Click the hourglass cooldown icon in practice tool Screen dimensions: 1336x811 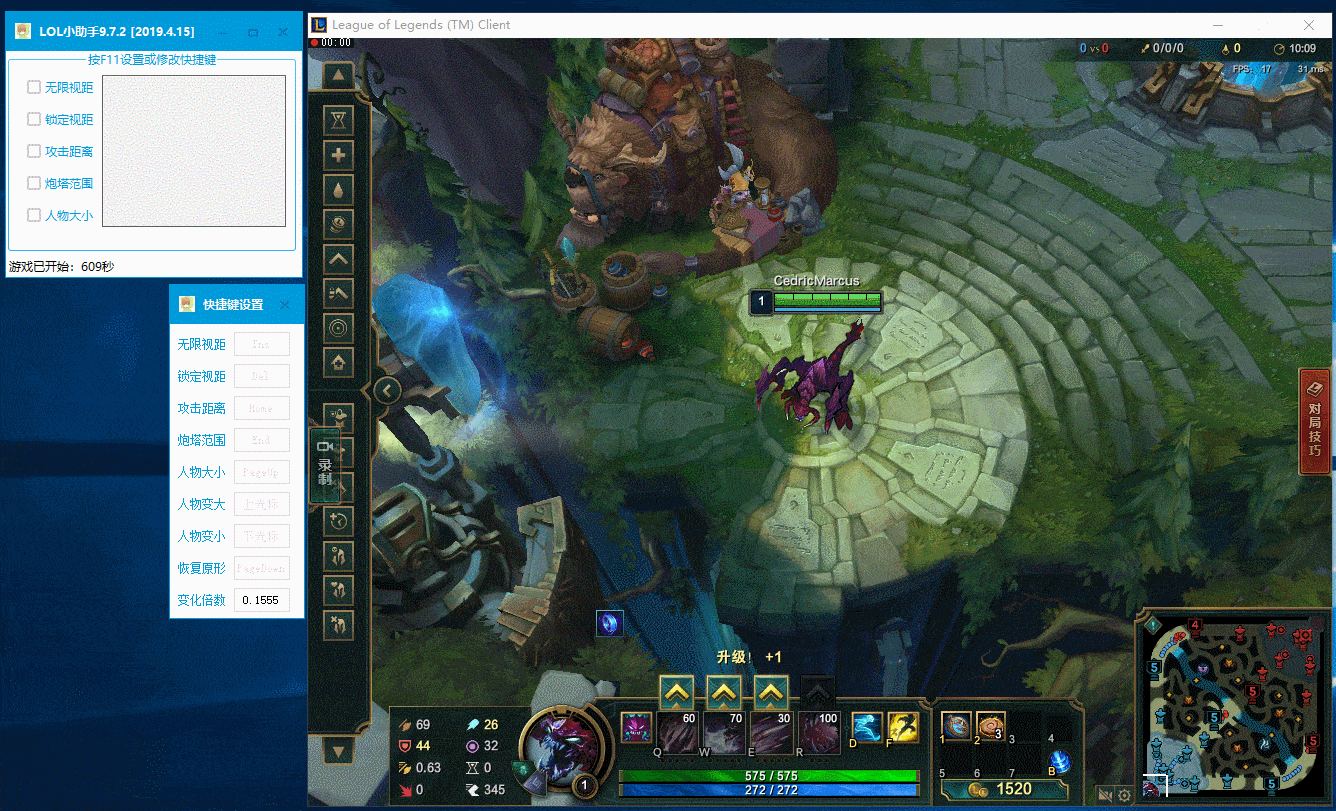pos(339,120)
